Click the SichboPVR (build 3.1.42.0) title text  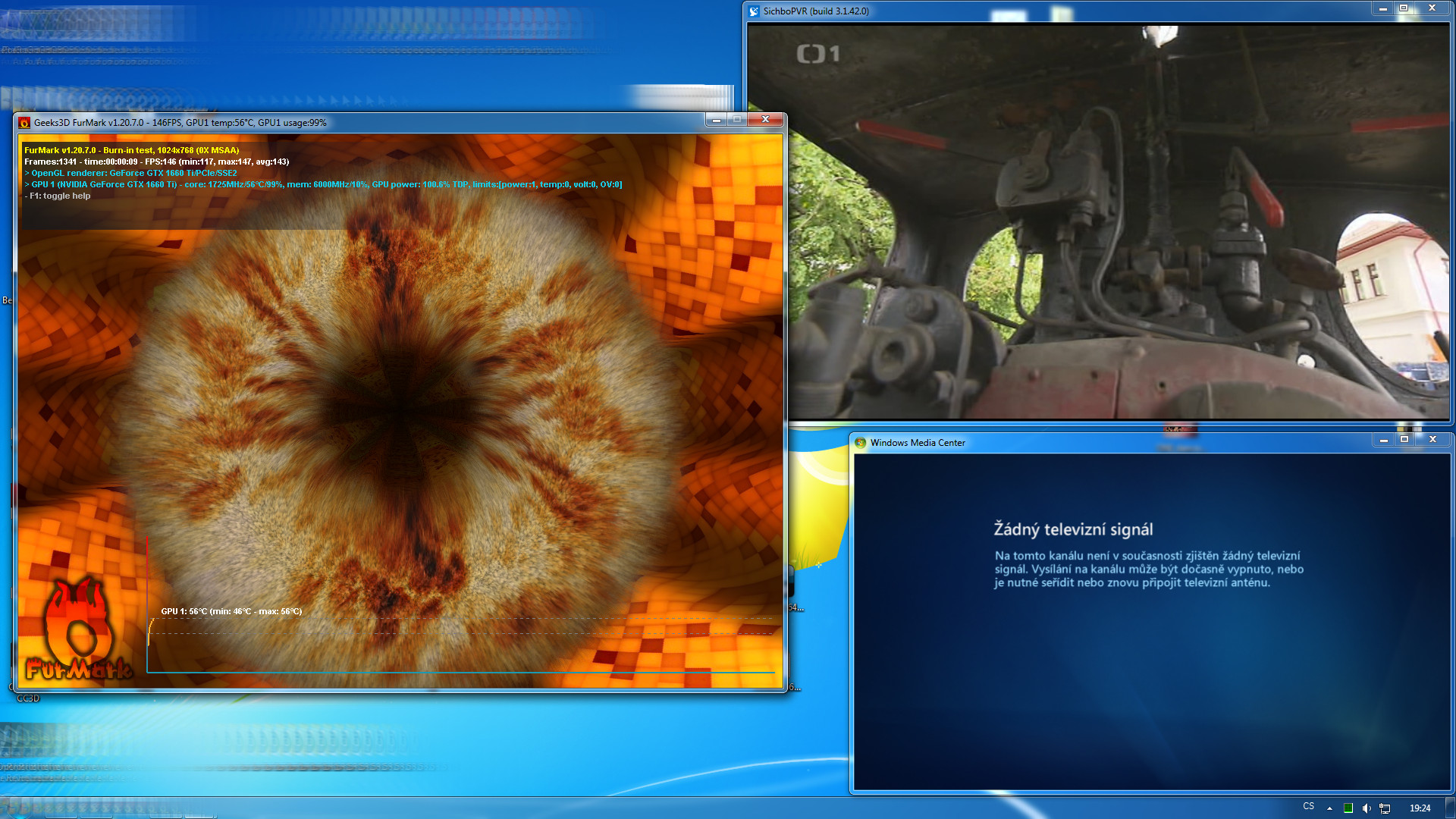(x=816, y=11)
